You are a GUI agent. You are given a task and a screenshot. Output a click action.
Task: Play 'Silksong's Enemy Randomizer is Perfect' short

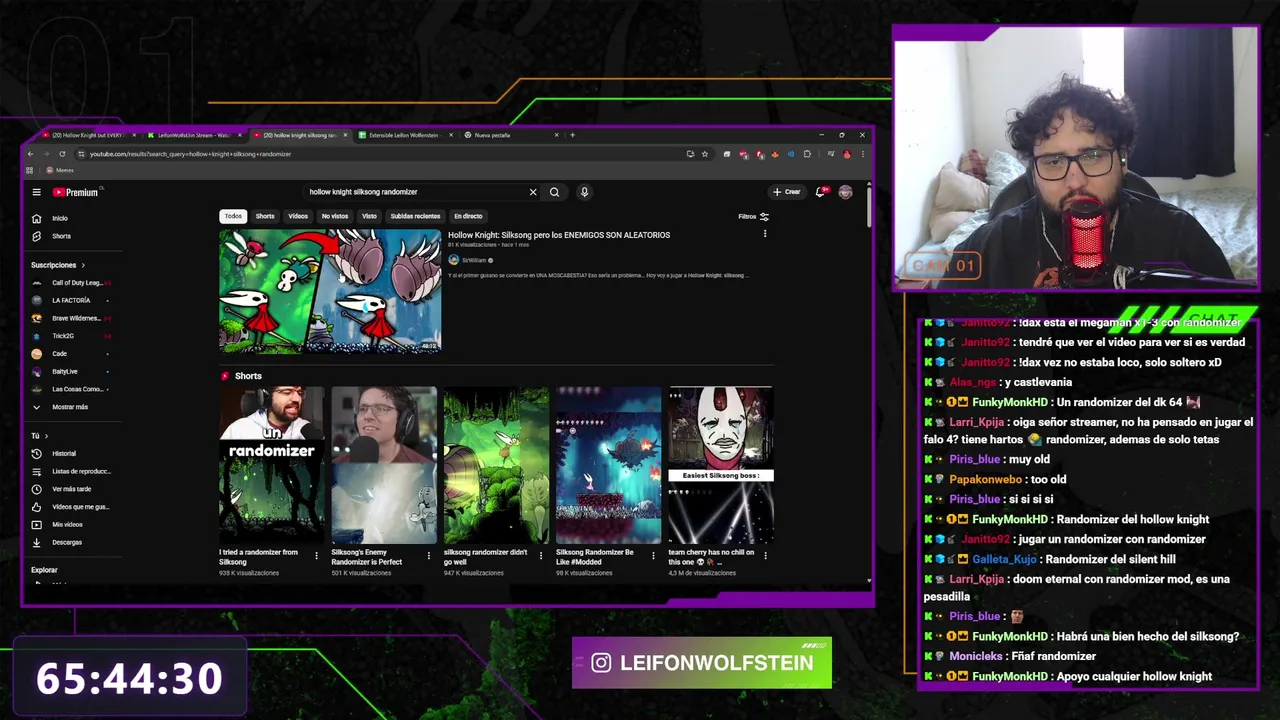tap(384, 464)
